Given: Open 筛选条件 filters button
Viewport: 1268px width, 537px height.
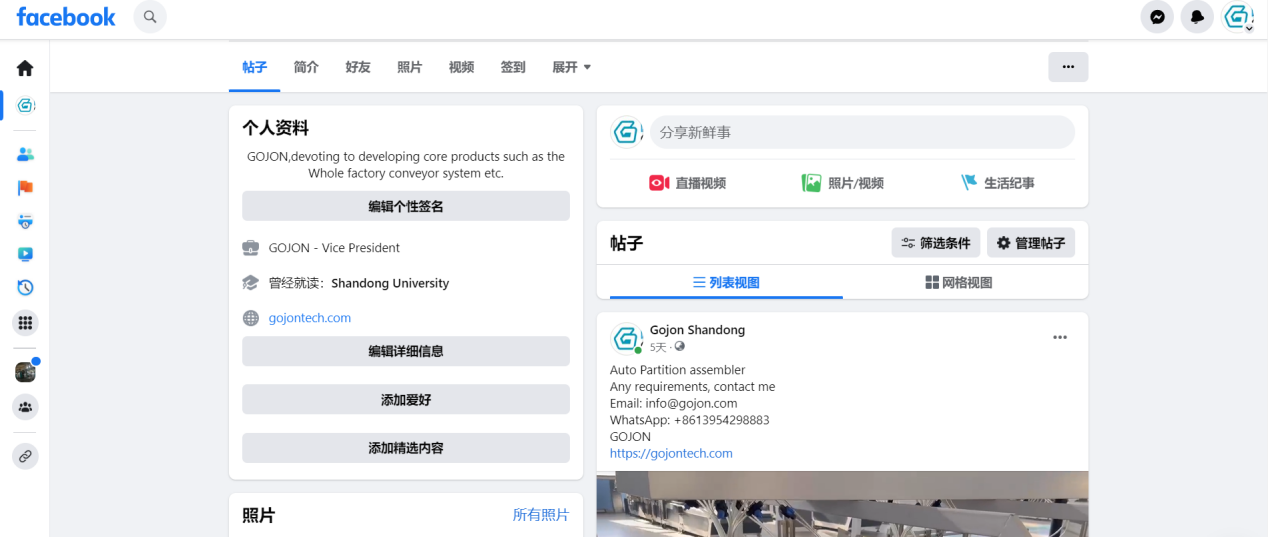Looking at the screenshot, I should (936, 243).
